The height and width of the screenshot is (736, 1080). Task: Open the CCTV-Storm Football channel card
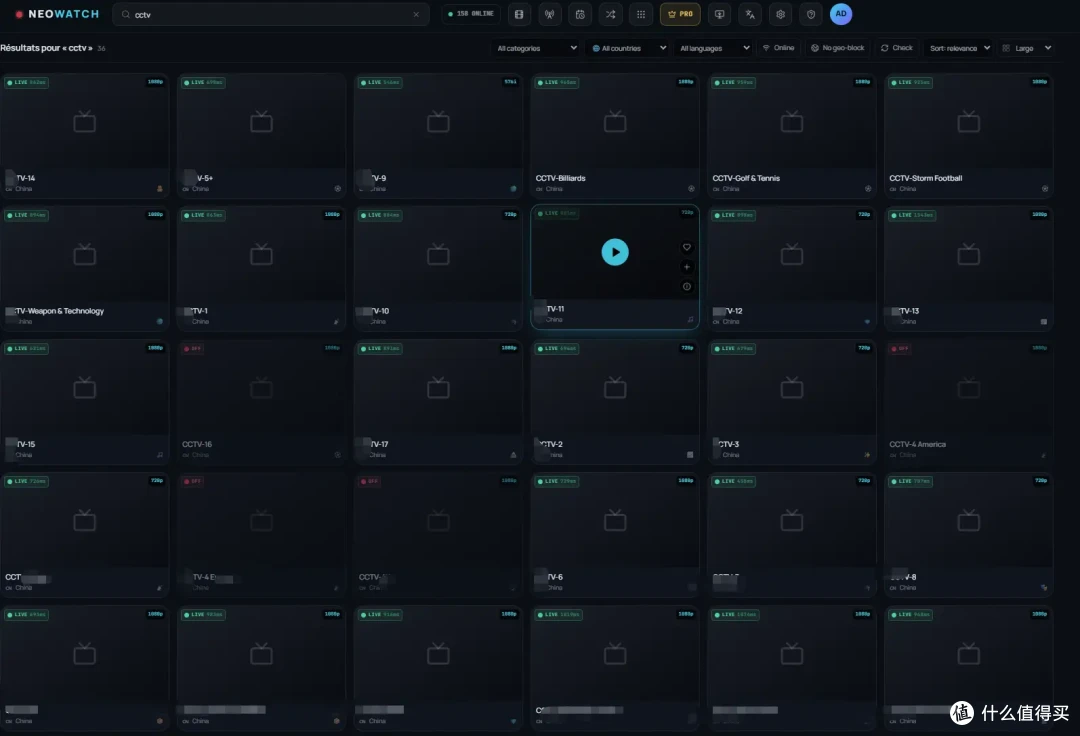click(968, 136)
